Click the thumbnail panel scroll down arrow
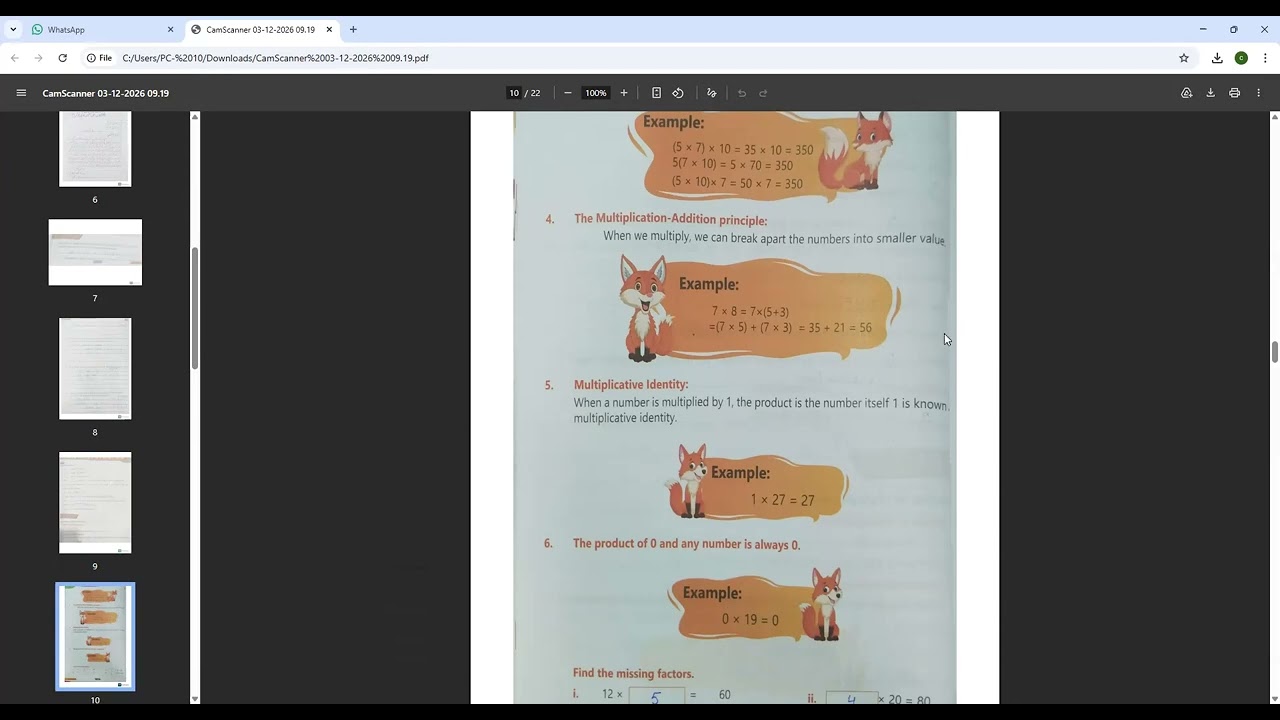Viewport: 1280px width, 720px height. 195,698
